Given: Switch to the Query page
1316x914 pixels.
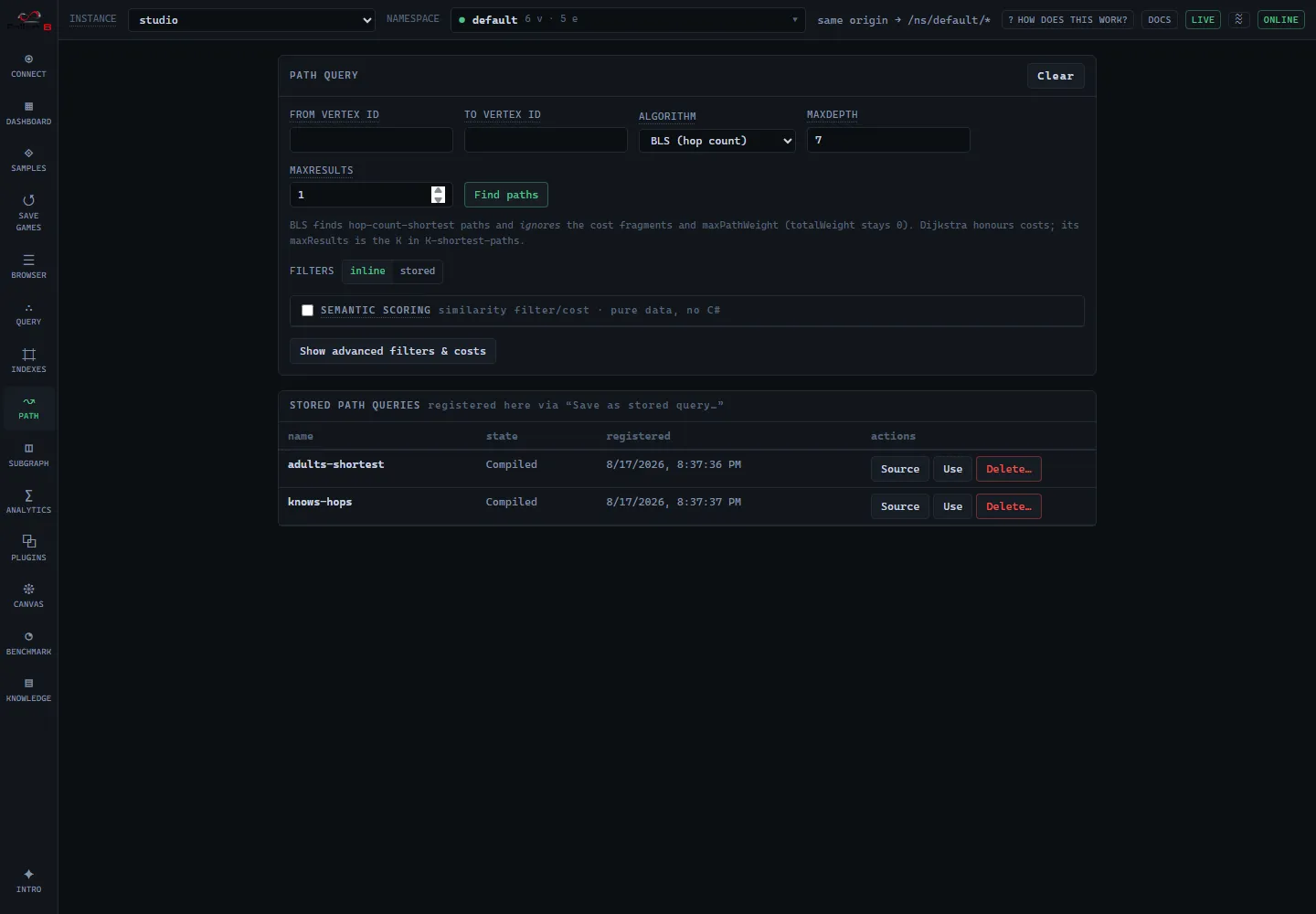Looking at the screenshot, I should 28,314.
